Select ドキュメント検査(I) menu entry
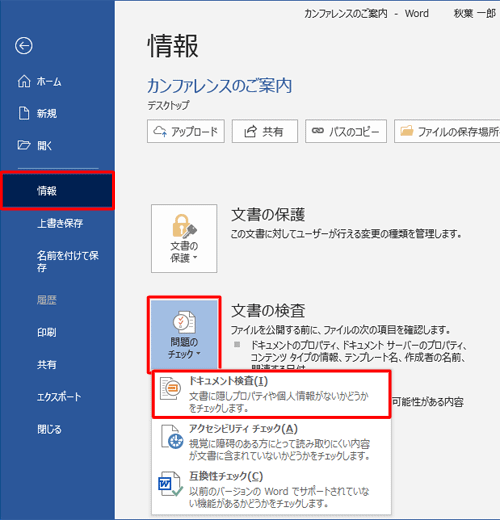500x520 pixels. [271, 394]
